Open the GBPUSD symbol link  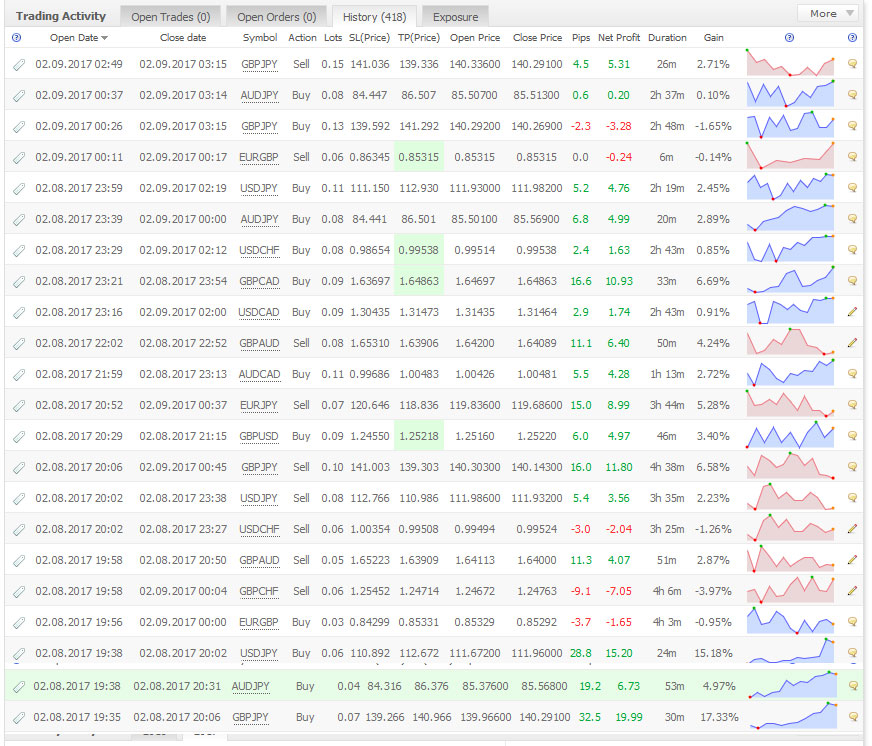pos(259,436)
